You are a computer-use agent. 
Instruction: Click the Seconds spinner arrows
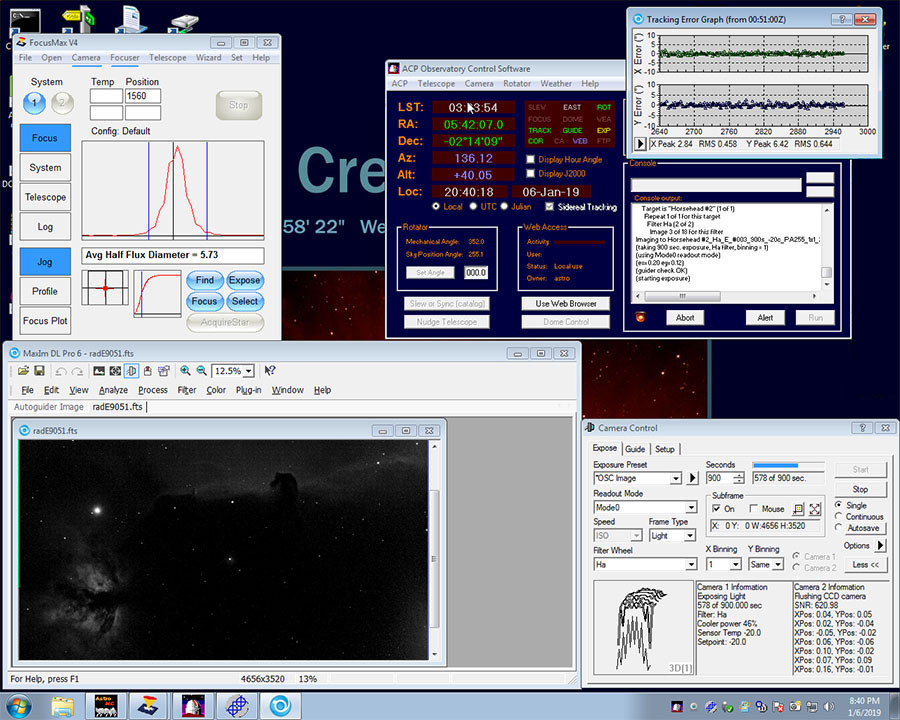739,478
